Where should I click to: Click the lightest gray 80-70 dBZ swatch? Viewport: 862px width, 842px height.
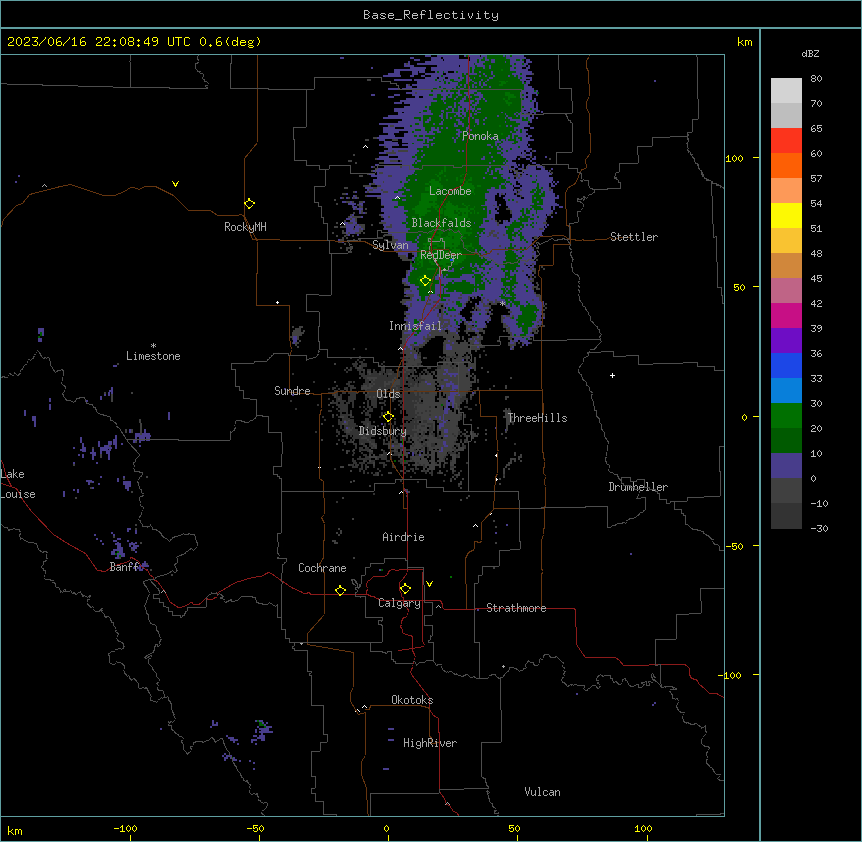click(786, 91)
